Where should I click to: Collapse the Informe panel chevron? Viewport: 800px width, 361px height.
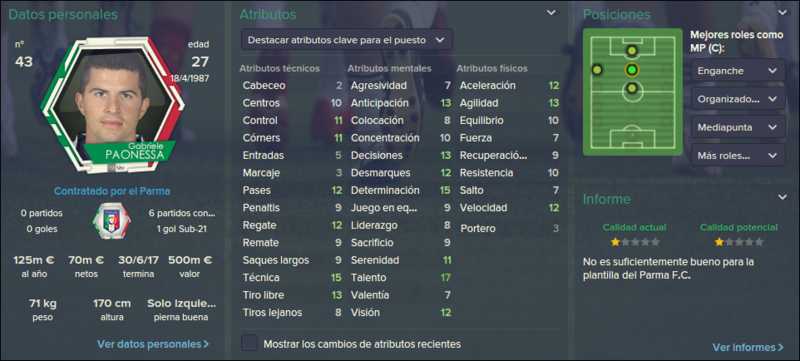point(783,197)
